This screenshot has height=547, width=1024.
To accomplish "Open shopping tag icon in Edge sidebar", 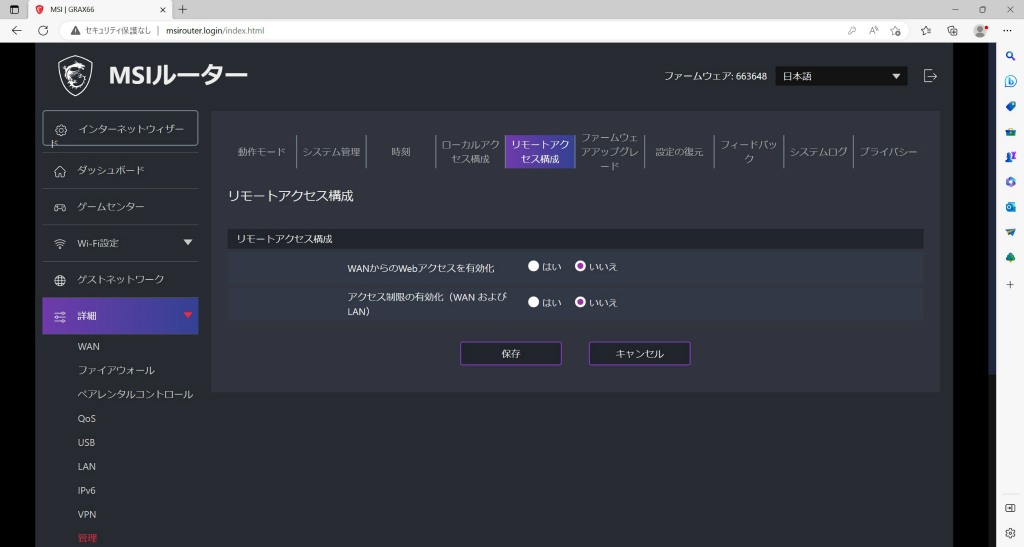I will click(x=1010, y=106).
